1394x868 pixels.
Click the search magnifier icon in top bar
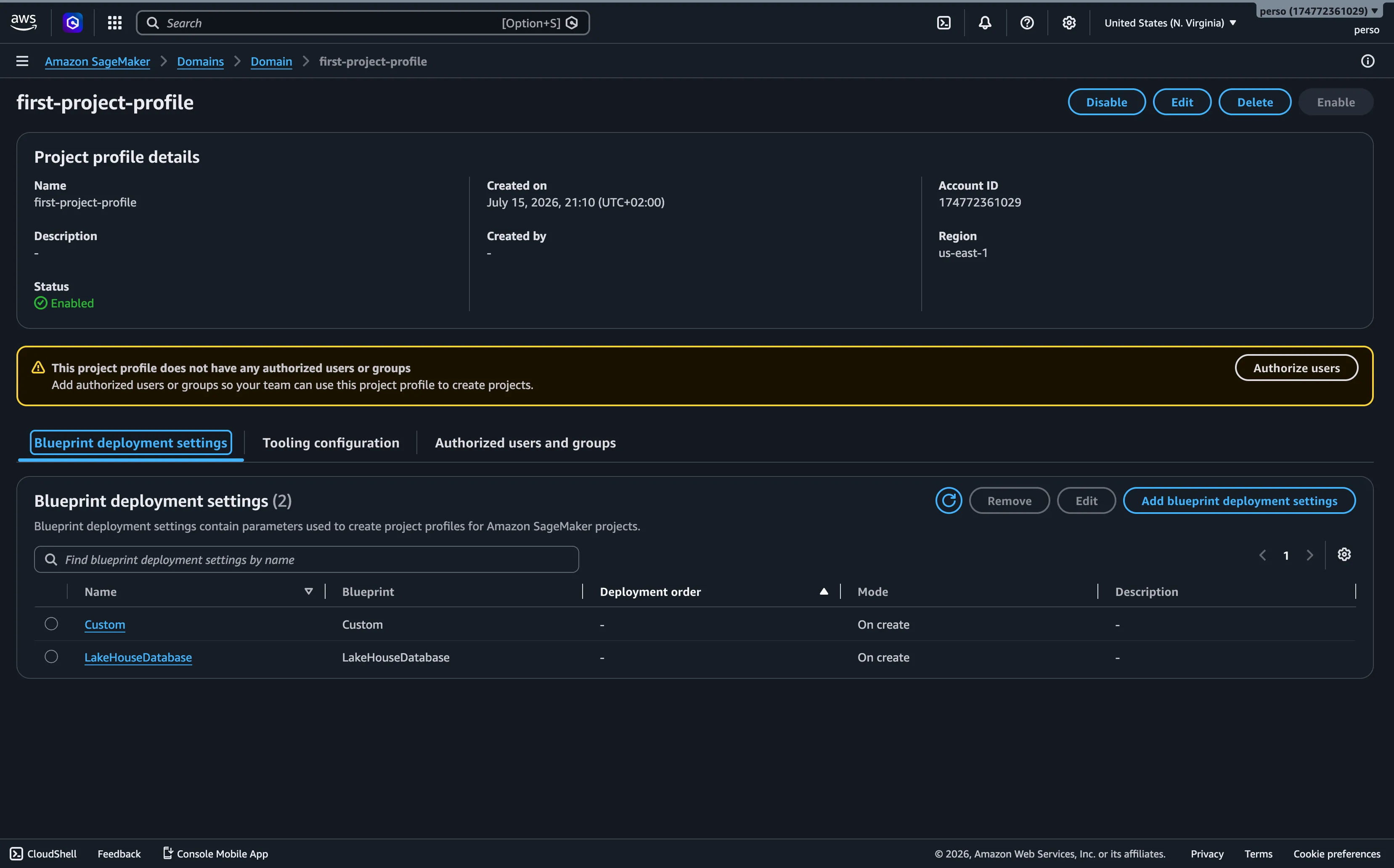click(x=153, y=23)
